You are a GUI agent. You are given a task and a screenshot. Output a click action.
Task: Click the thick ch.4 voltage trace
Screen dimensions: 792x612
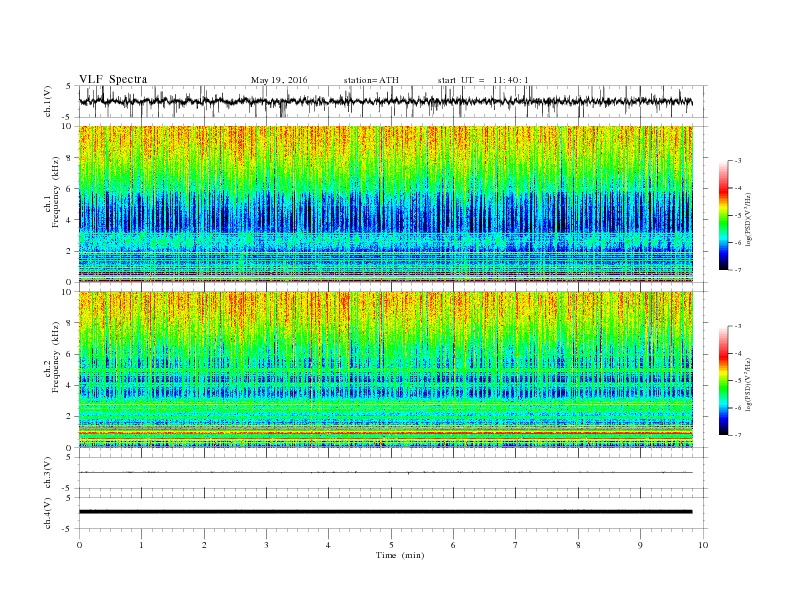tap(386, 512)
